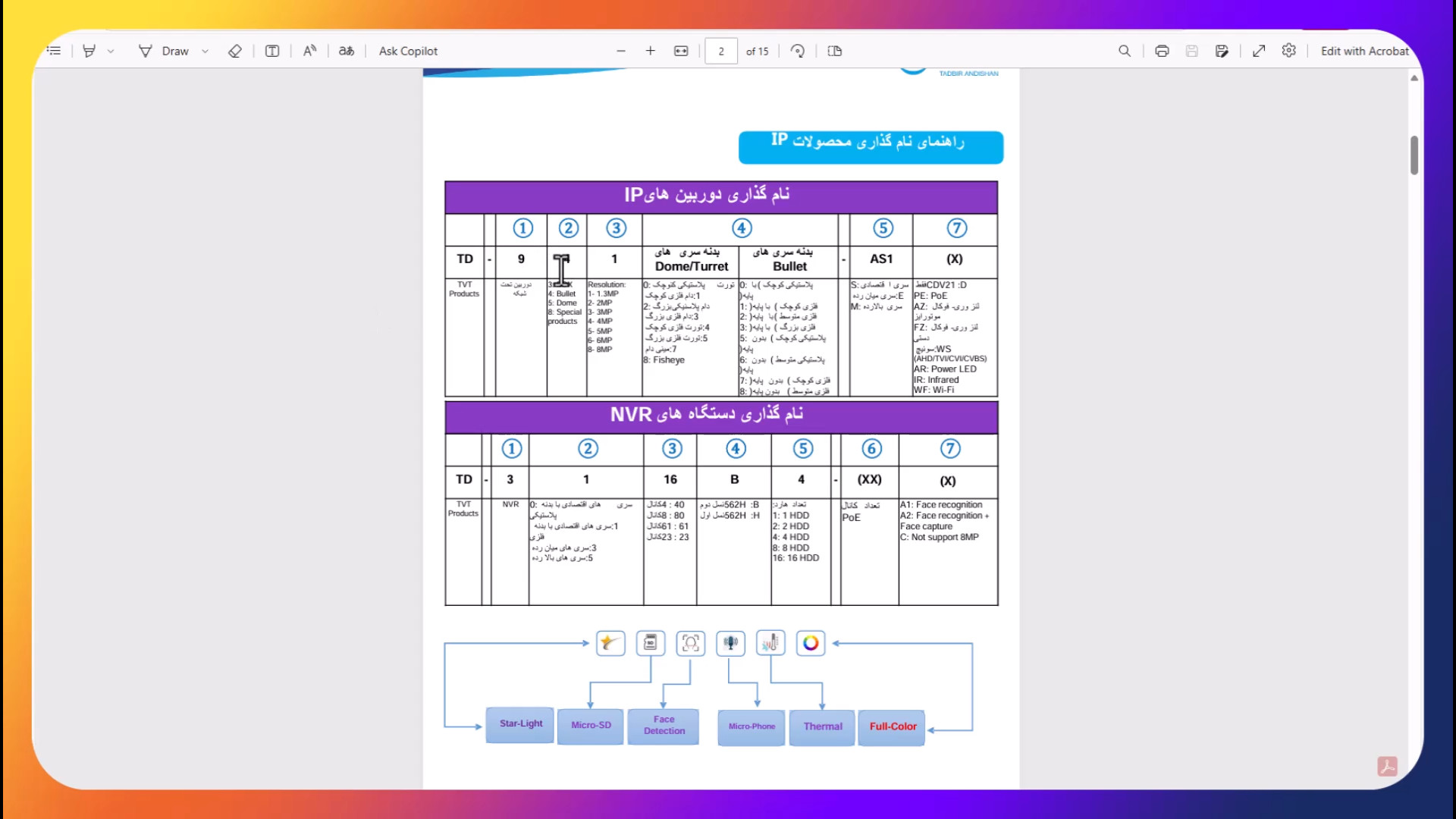Enter full screen mode

click(x=1259, y=51)
